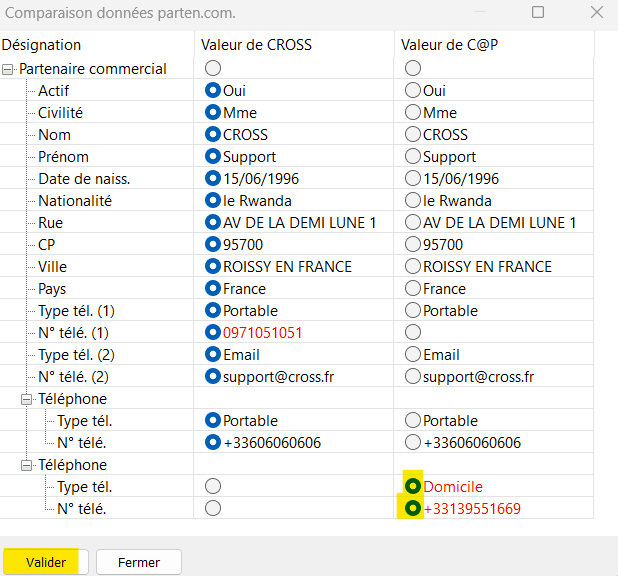Select C@P radio for Partenaire commercial row
618x576 pixels.
[x=413, y=68]
